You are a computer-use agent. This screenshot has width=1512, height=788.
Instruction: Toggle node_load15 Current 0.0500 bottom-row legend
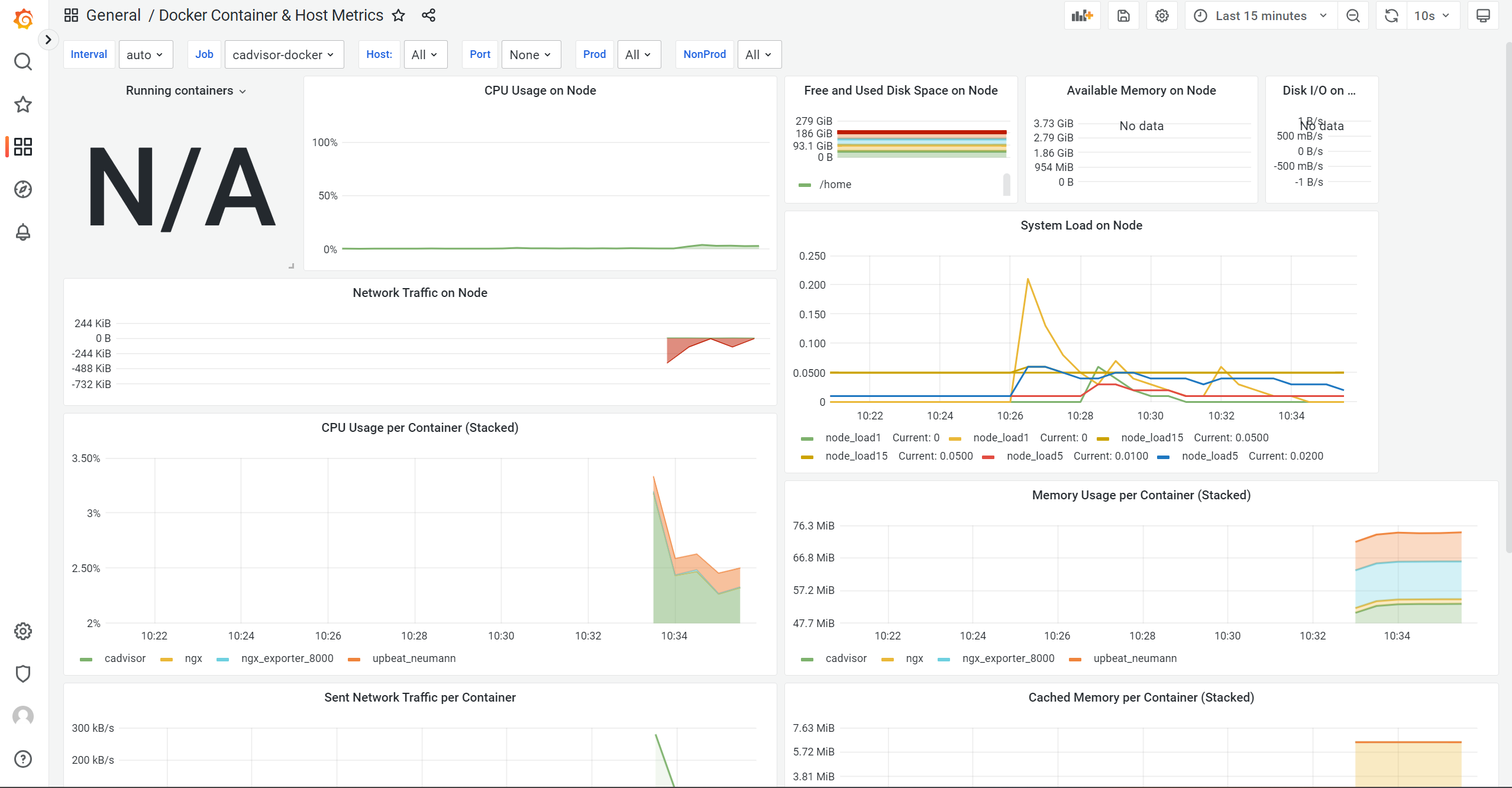coord(857,456)
